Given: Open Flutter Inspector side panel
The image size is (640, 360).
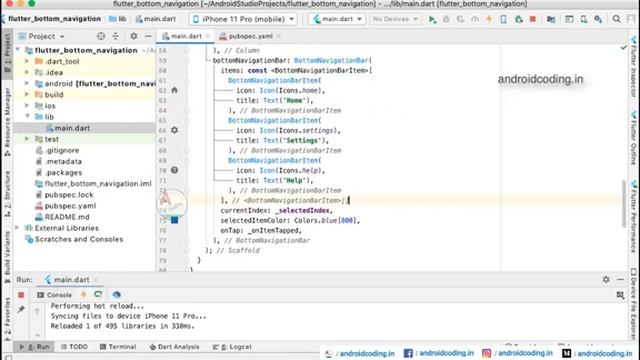Looking at the screenshot, I should (x=633, y=67).
